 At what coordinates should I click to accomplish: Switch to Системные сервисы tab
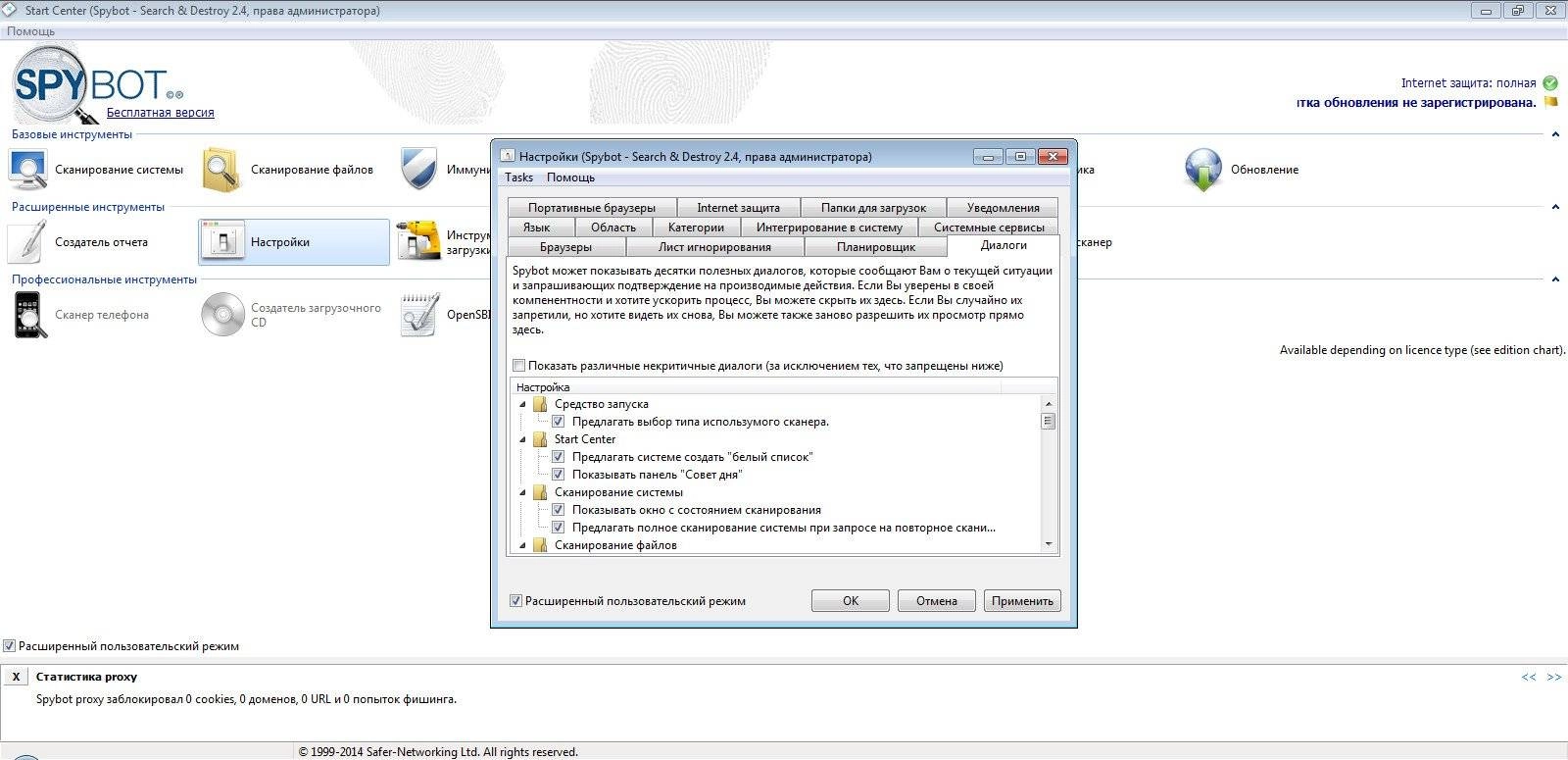click(x=989, y=228)
